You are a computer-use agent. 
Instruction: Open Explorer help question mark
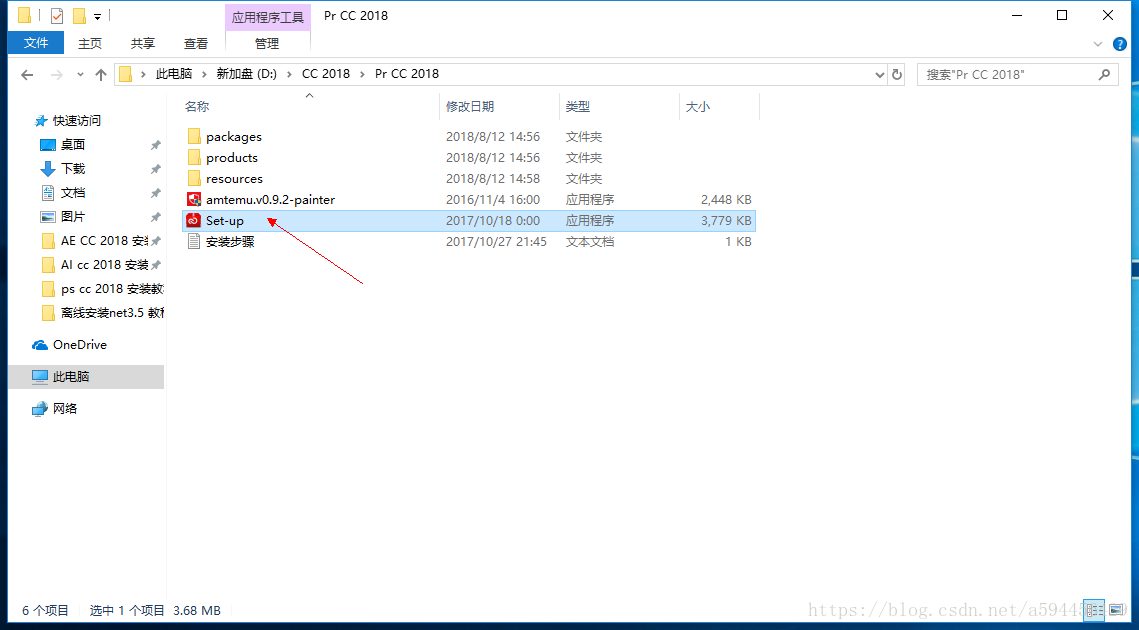coord(1120,44)
